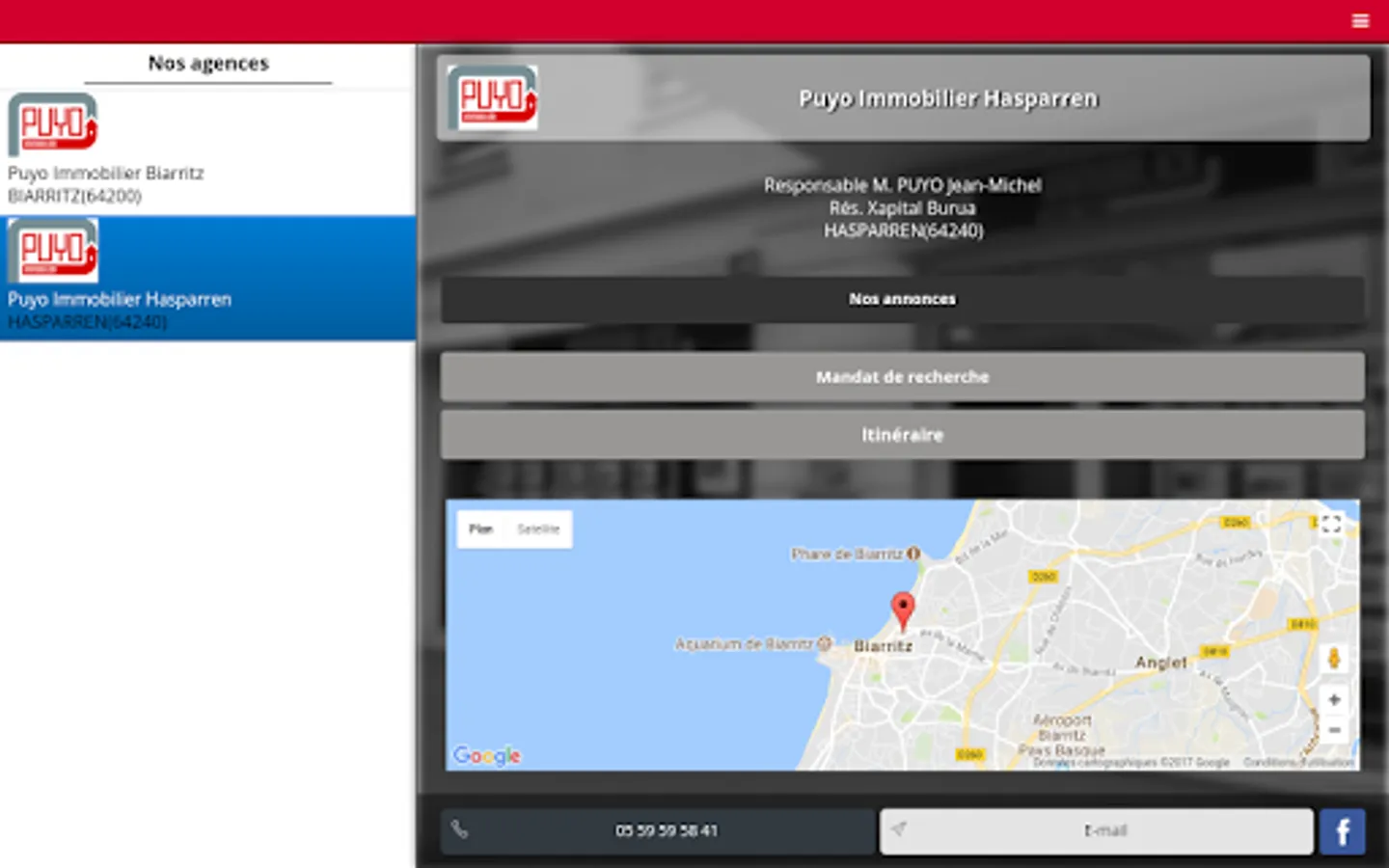Click Anglet label on map

(1160, 663)
